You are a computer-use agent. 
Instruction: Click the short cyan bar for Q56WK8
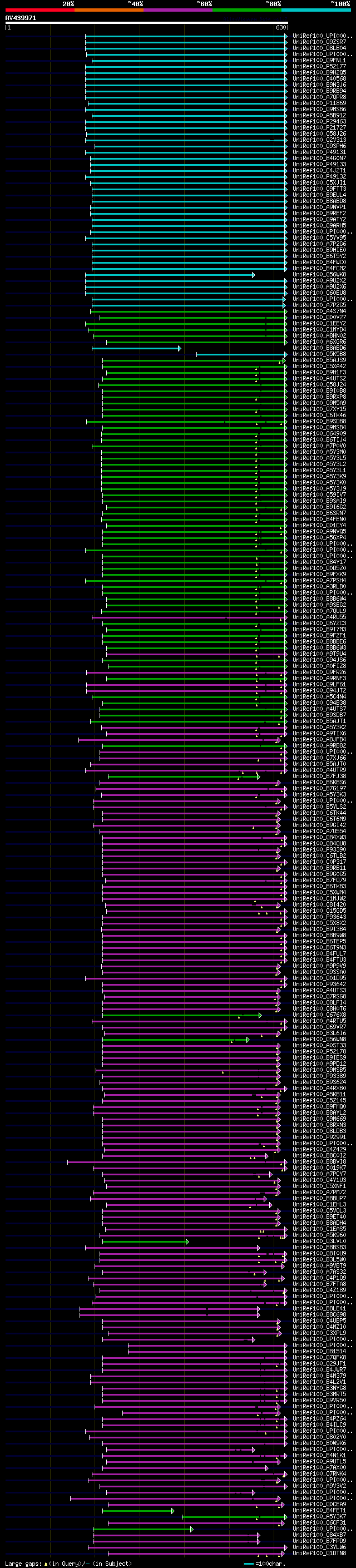click(x=170, y=275)
